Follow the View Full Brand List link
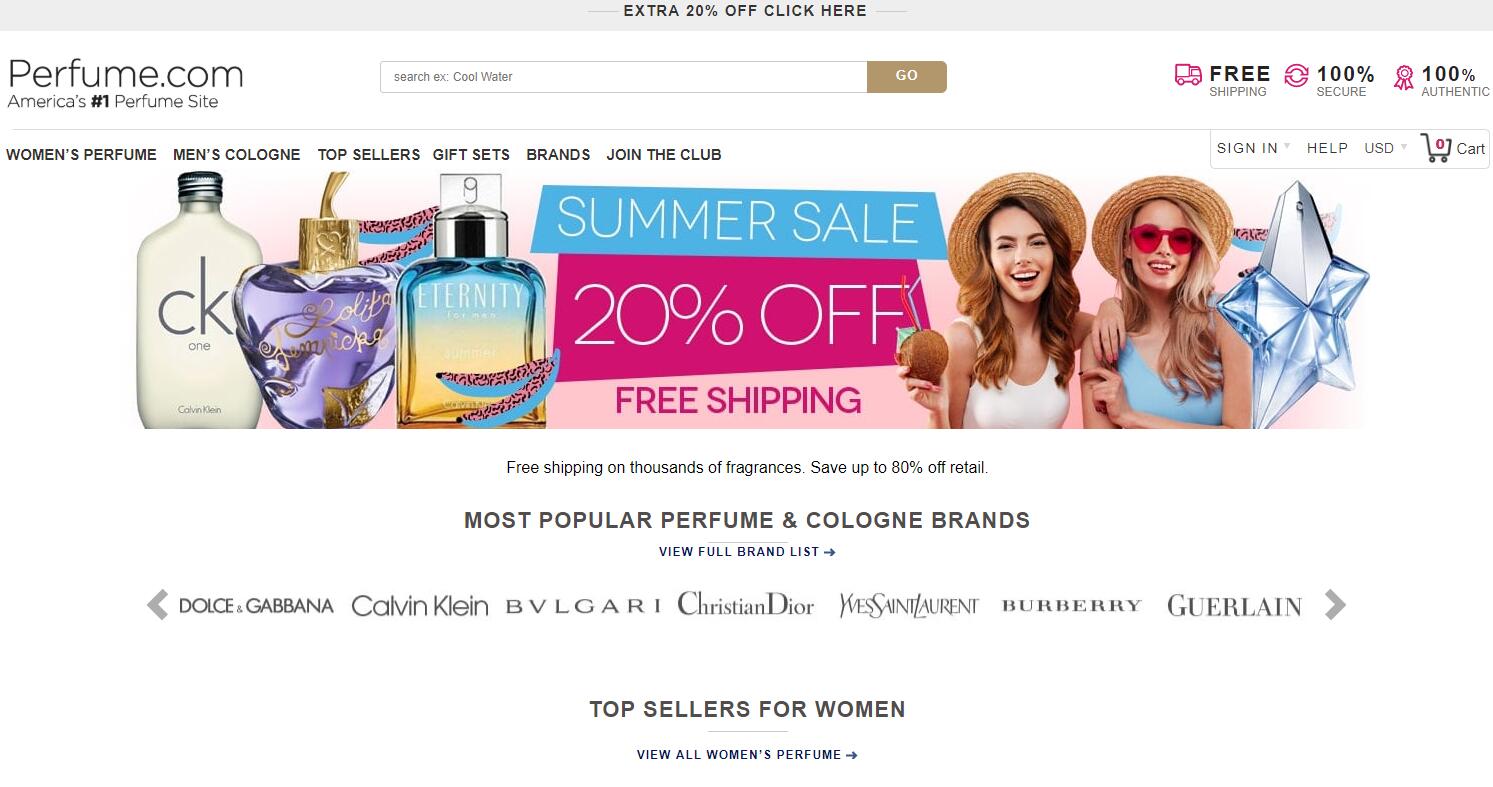This screenshot has height=787, width=1493. (747, 552)
